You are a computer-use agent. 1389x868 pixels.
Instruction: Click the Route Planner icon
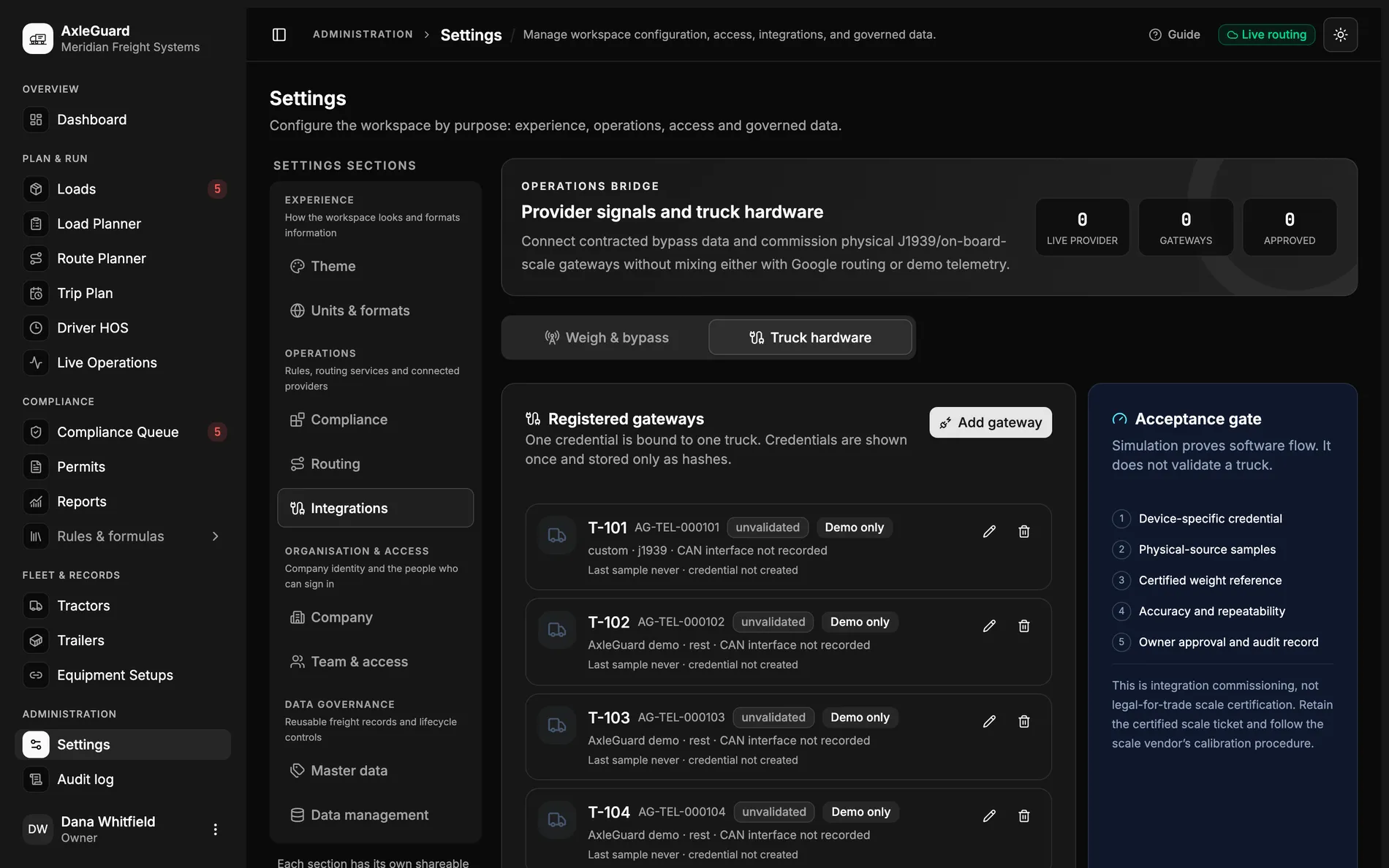pos(36,258)
